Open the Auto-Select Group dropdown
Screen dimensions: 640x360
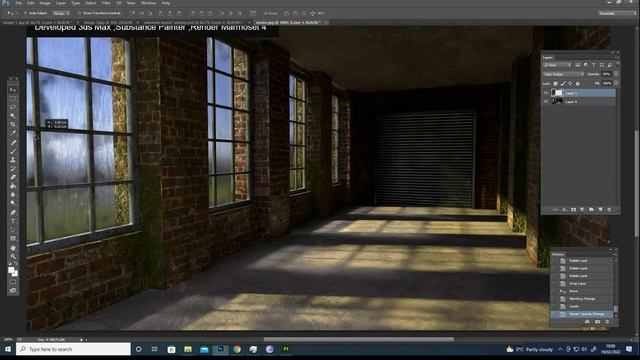pyautogui.click(x=60, y=13)
